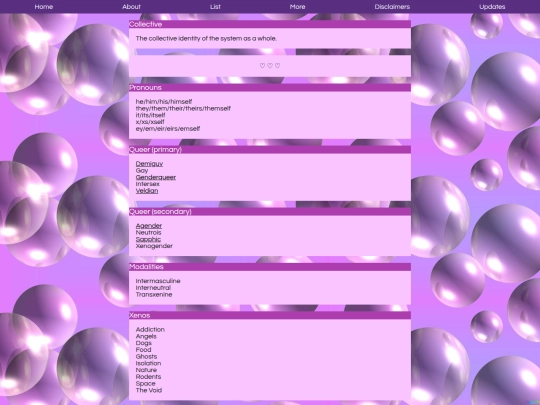Click the Rodents xeno entry

click(148, 377)
